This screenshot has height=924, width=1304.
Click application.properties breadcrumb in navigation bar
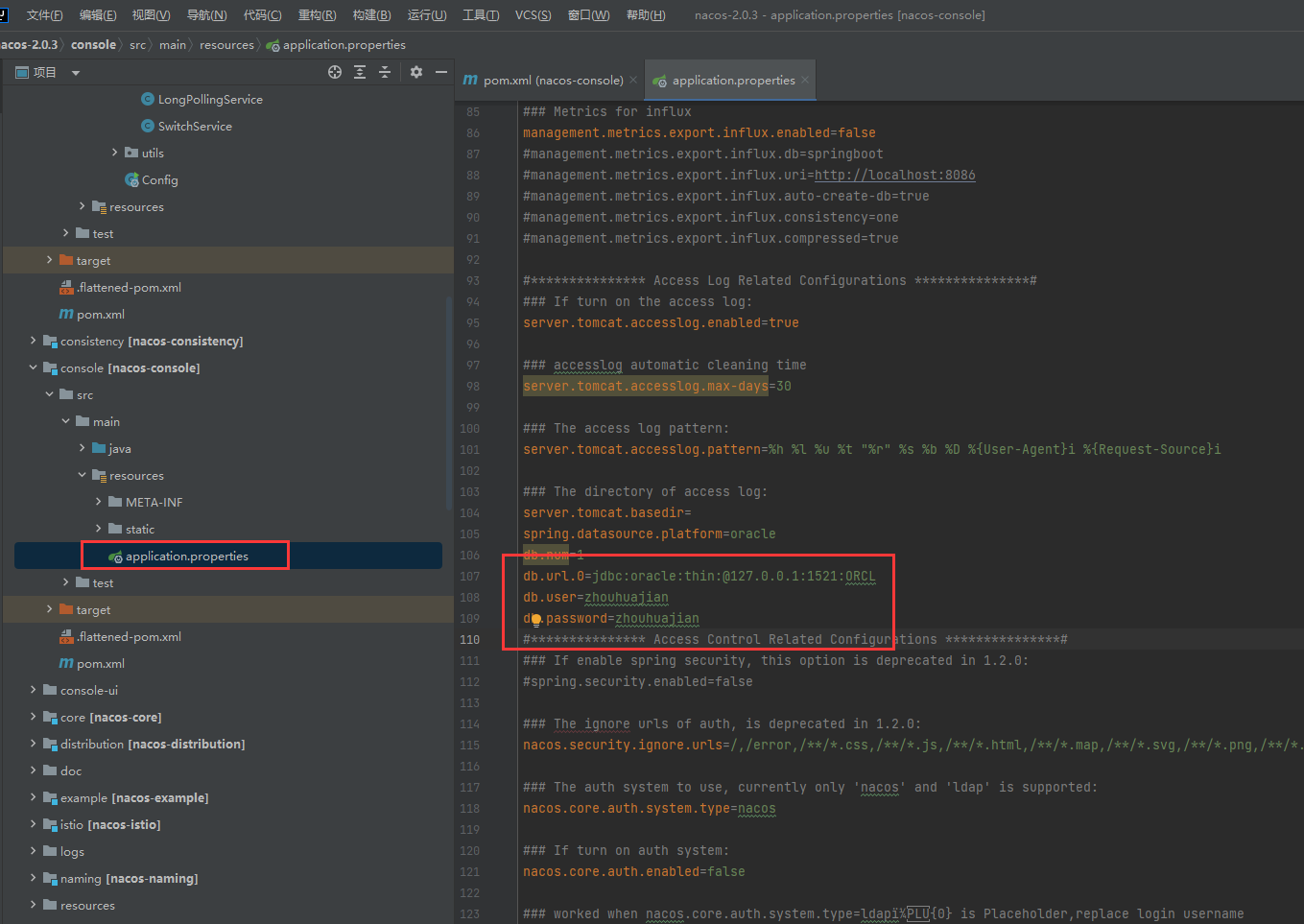click(x=336, y=45)
